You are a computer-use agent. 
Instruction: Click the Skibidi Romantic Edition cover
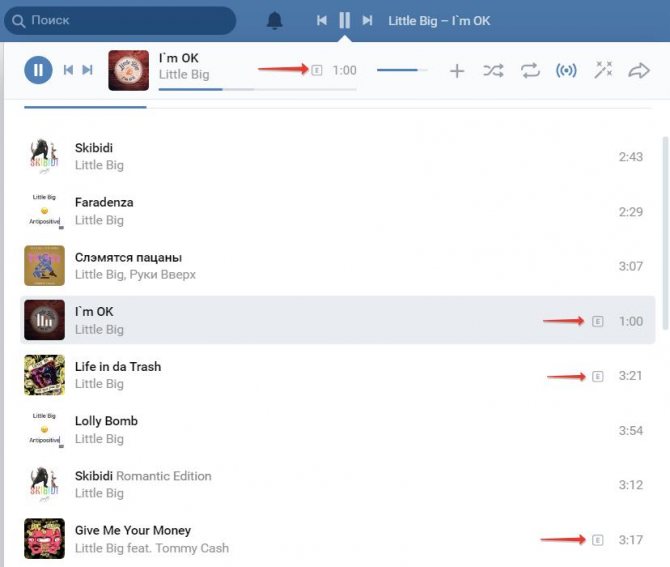tap(44, 485)
